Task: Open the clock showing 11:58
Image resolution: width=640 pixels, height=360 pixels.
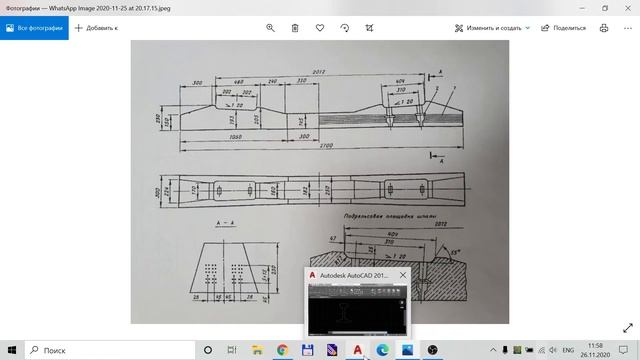Action: coord(595,350)
